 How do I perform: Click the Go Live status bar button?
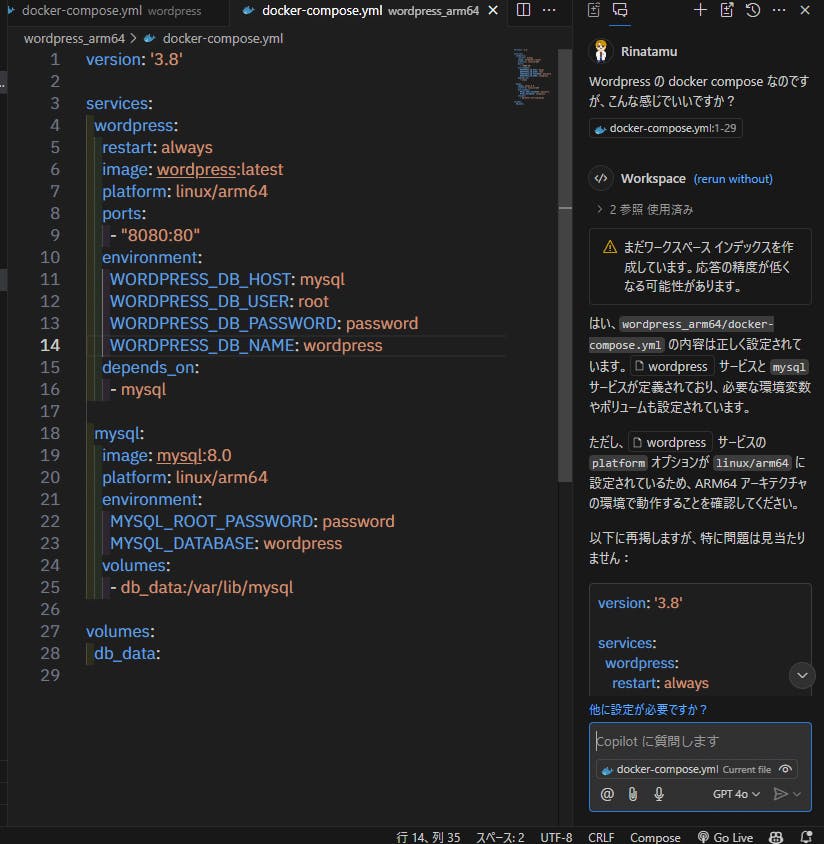[x=725, y=837]
